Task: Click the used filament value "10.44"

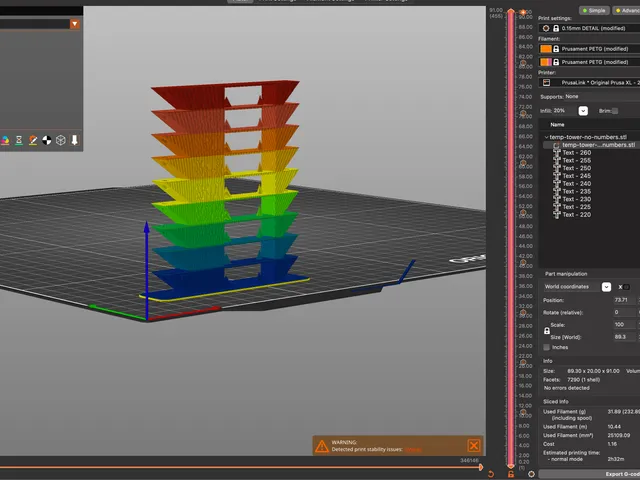Action: tap(614, 427)
